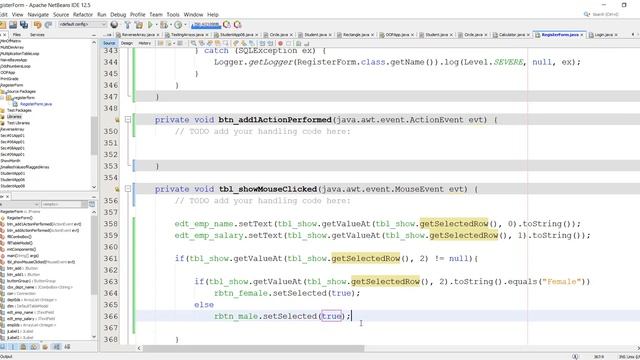Screen dimensions: 640x360
Task: Open the Run Project dropdown arrow
Action: [156, 24]
